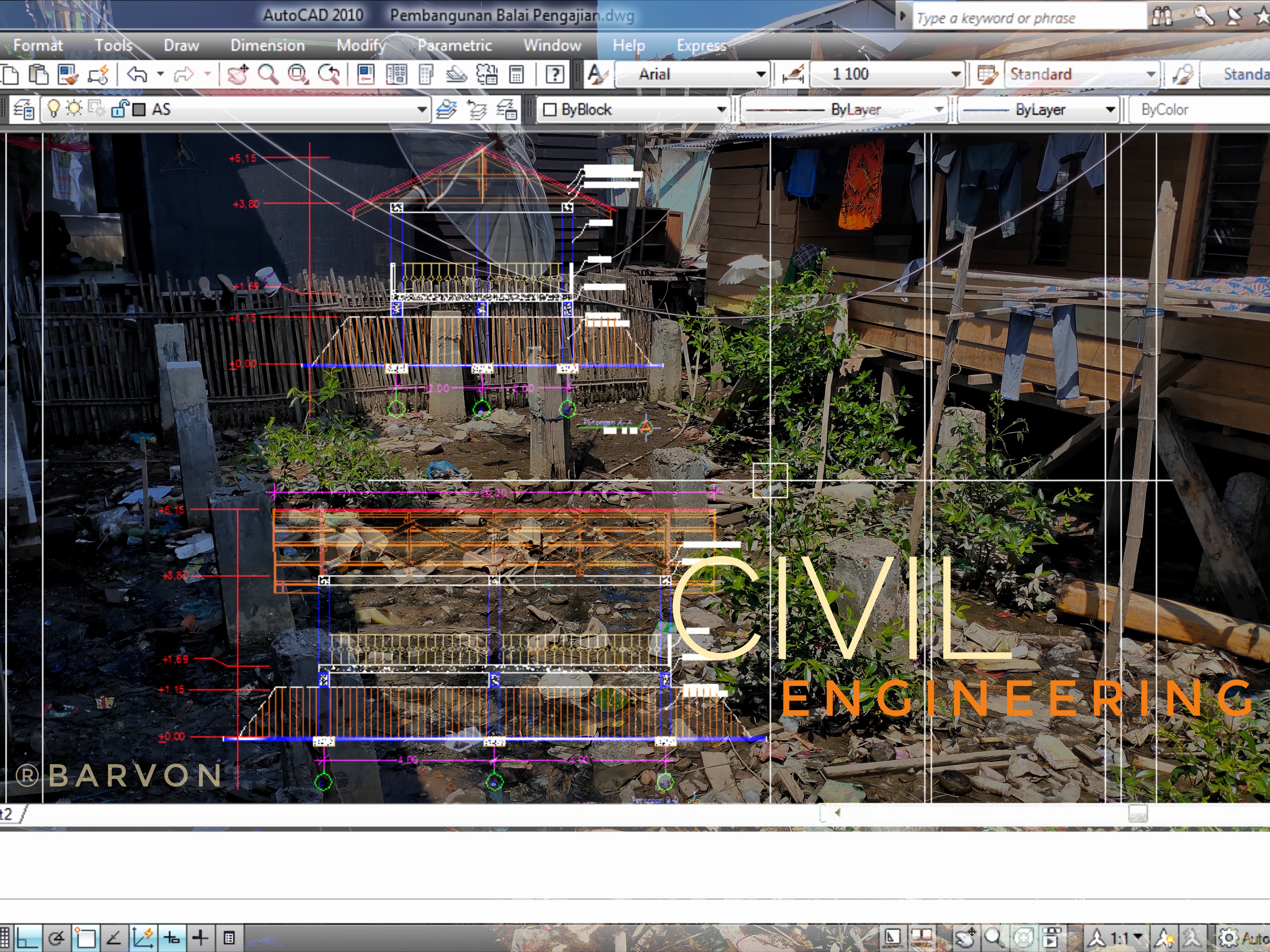Toggle Polar Tracking in status bar
This screenshot has width=1270, height=952.
56,938
